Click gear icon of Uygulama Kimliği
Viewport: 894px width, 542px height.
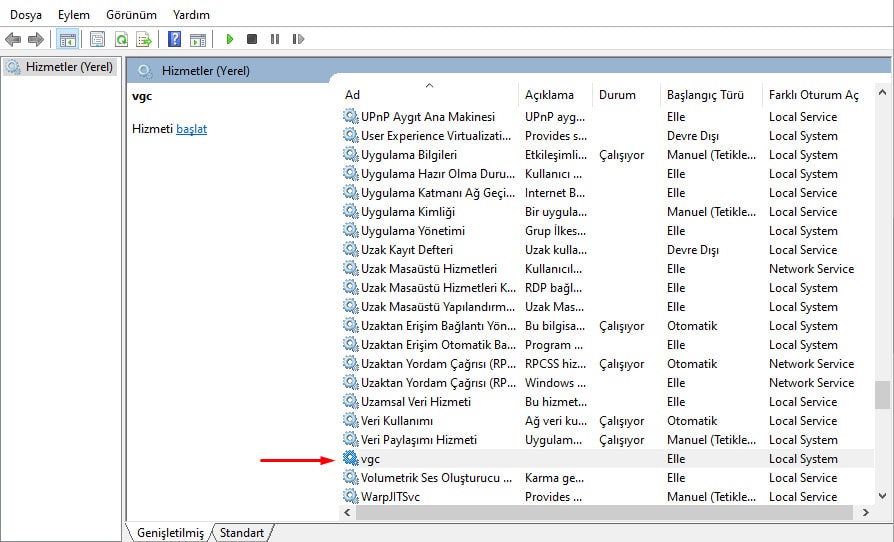coord(350,211)
